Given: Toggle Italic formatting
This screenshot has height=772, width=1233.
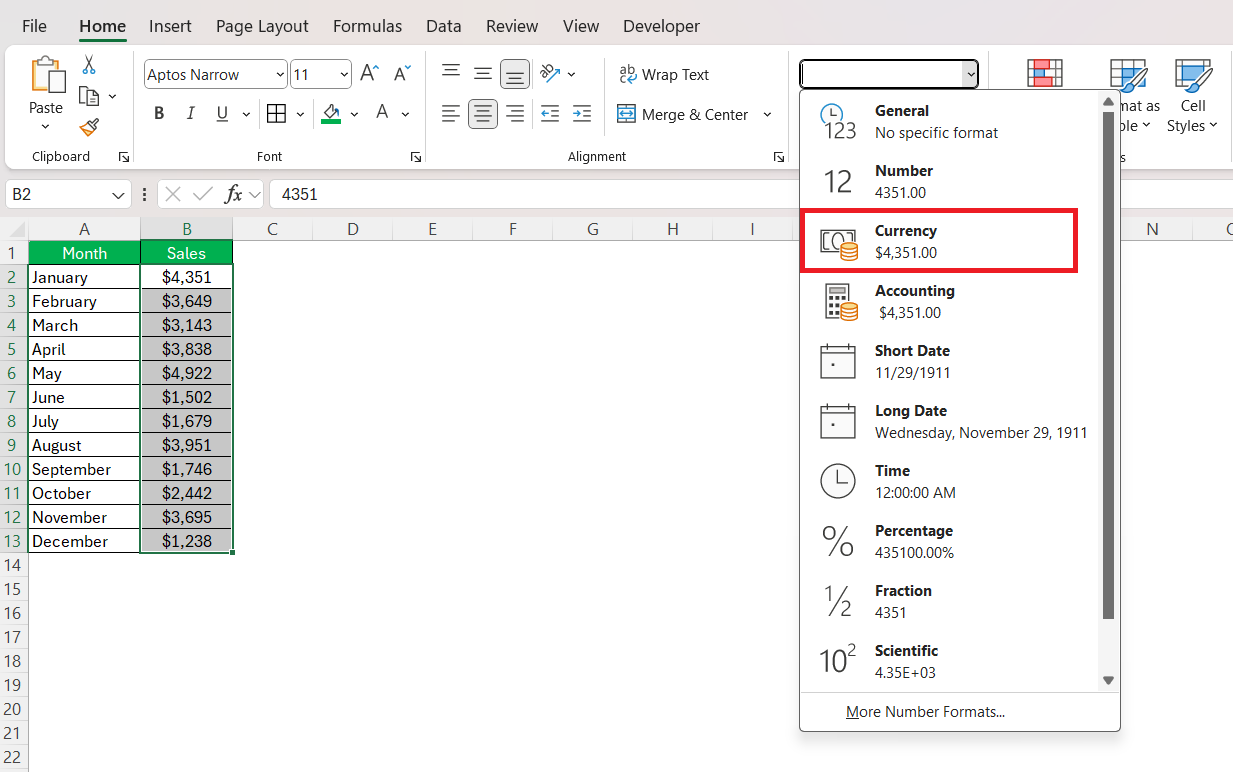Looking at the screenshot, I should (190, 114).
